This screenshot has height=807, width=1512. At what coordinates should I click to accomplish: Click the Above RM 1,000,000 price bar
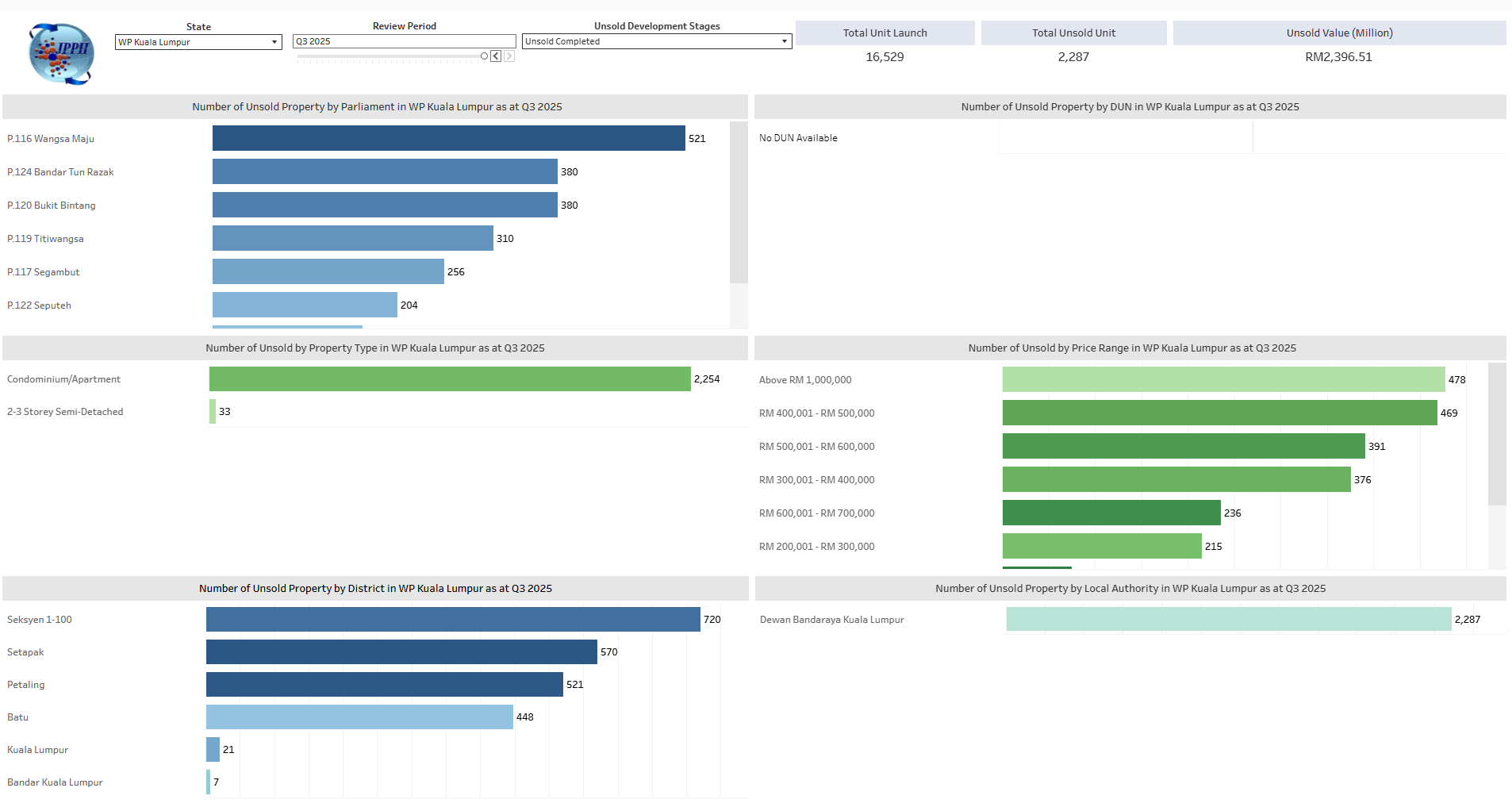(x=1222, y=380)
